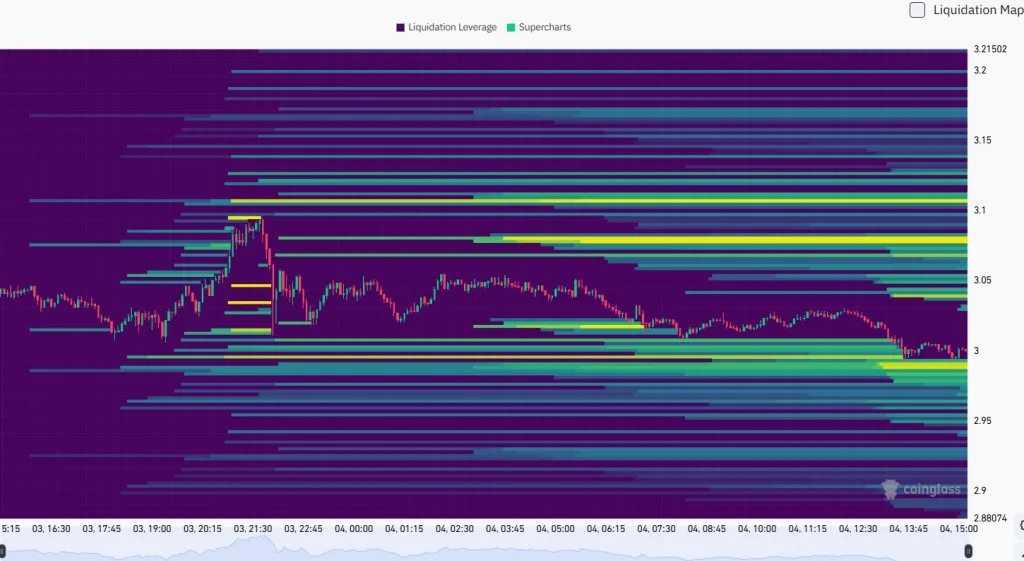
Task: Click the 2.88074 bottom price value
Action: 993,517
